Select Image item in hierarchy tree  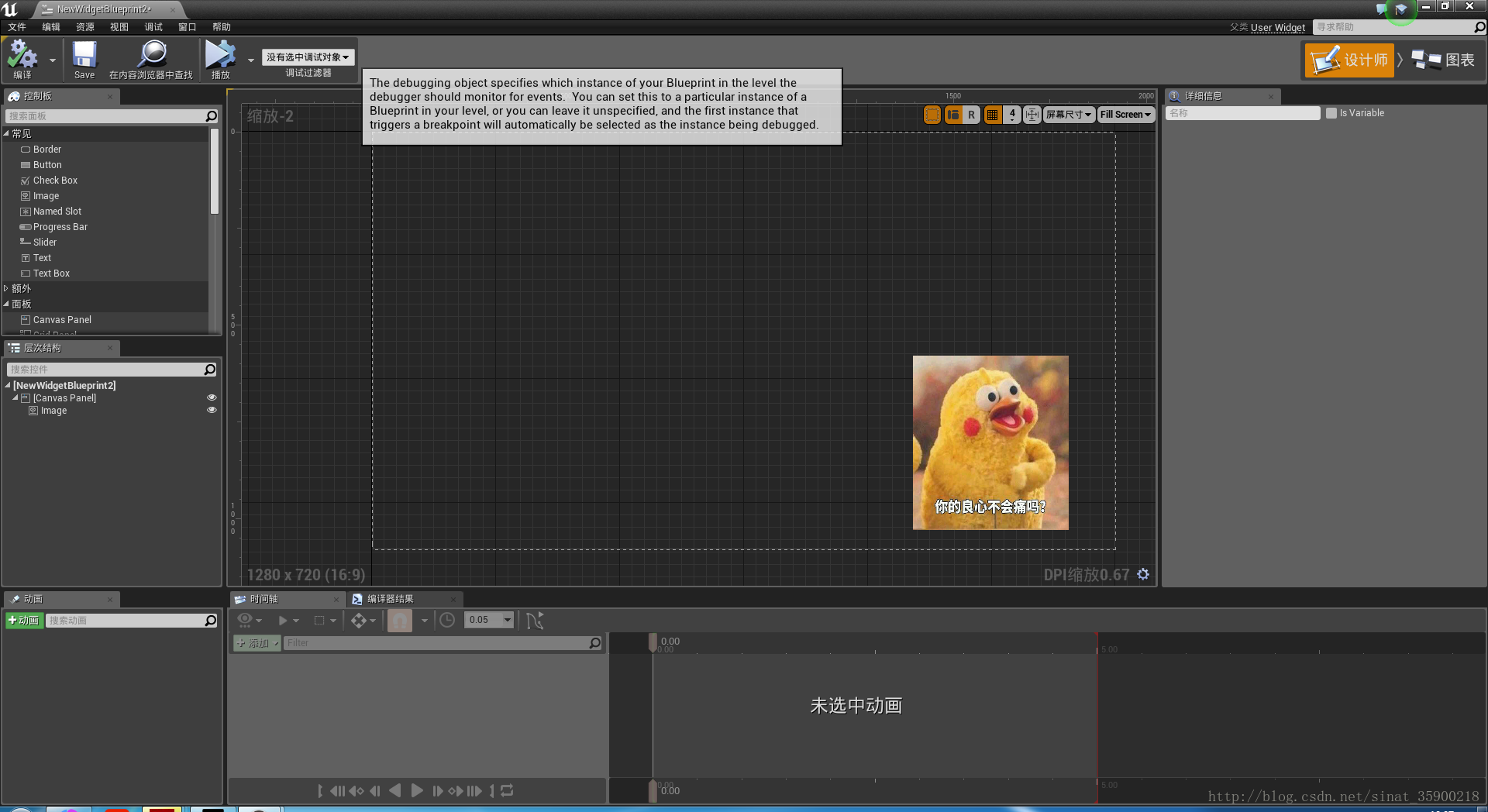pyautogui.click(x=53, y=411)
